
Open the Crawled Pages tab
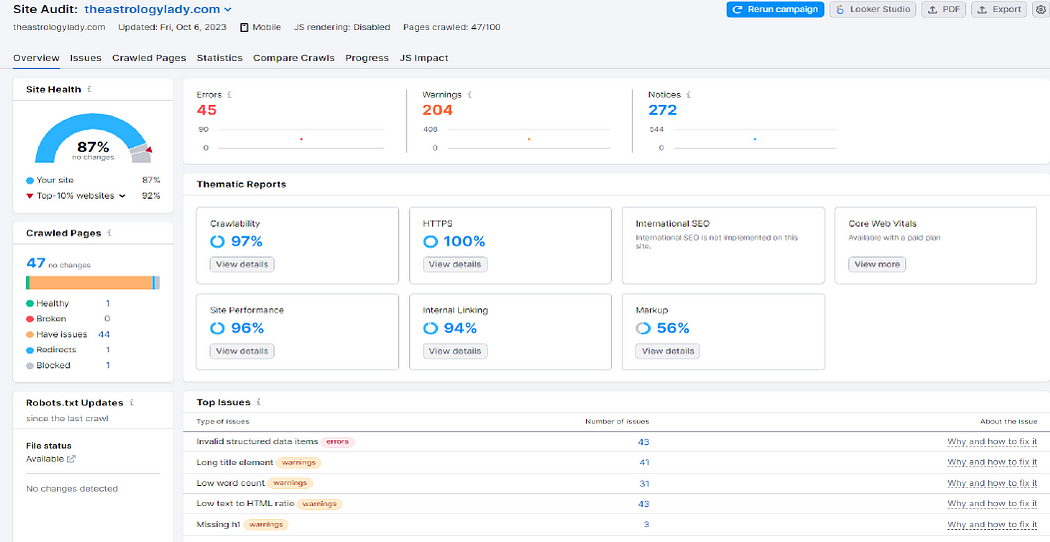[149, 58]
